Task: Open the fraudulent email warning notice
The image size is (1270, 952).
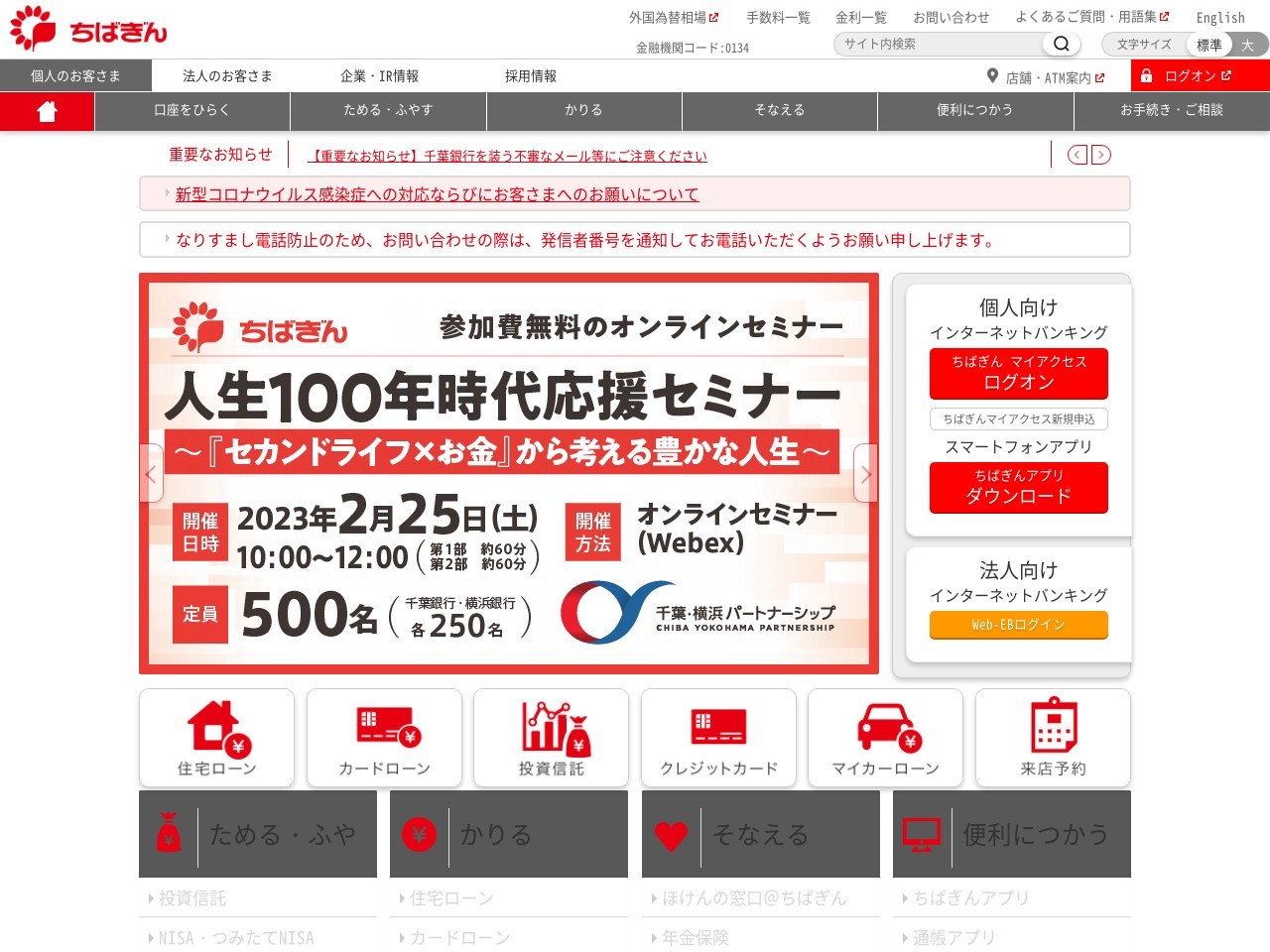Action: [507, 156]
